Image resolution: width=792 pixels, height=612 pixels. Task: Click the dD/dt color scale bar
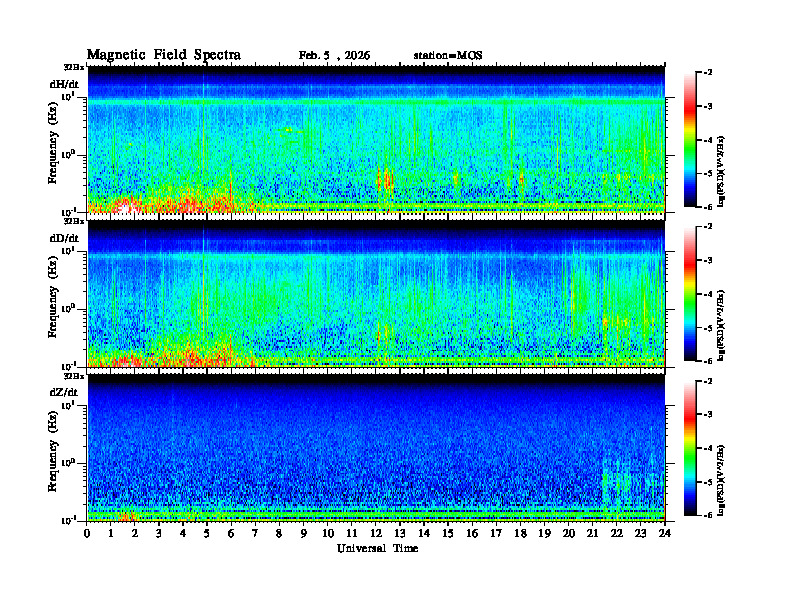point(690,294)
